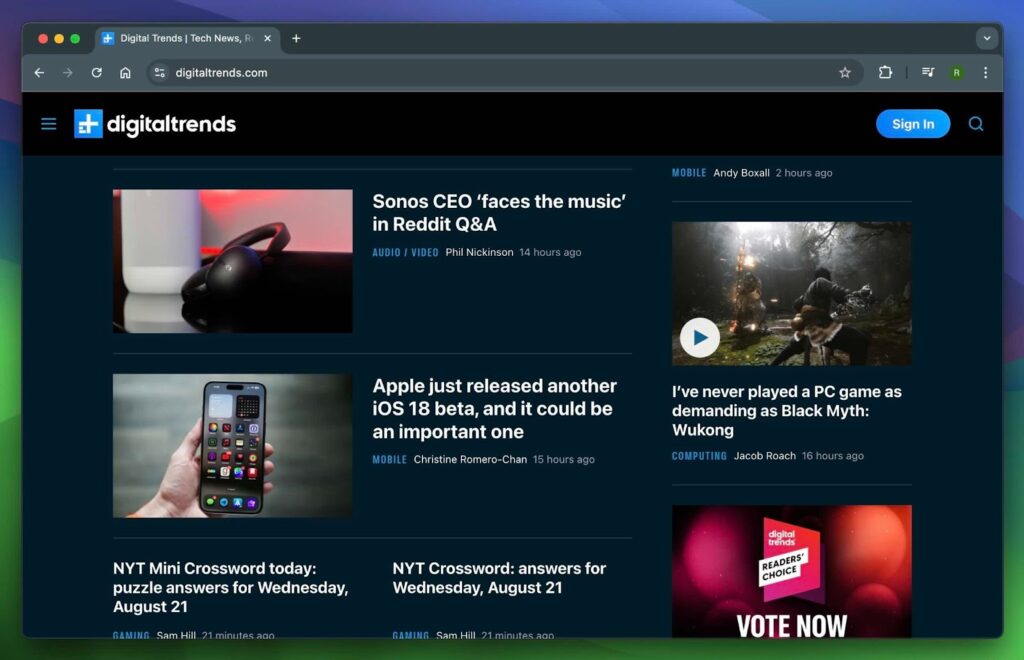Open the hamburger navigation menu
Image resolution: width=1024 pixels, height=660 pixels.
[x=48, y=124]
